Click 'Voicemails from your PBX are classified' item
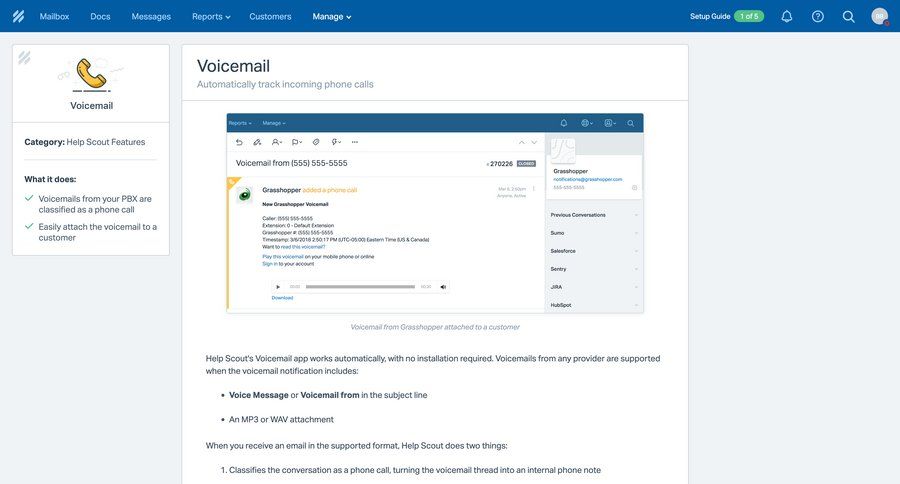900x484 pixels. pyautogui.click(x=95, y=204)
